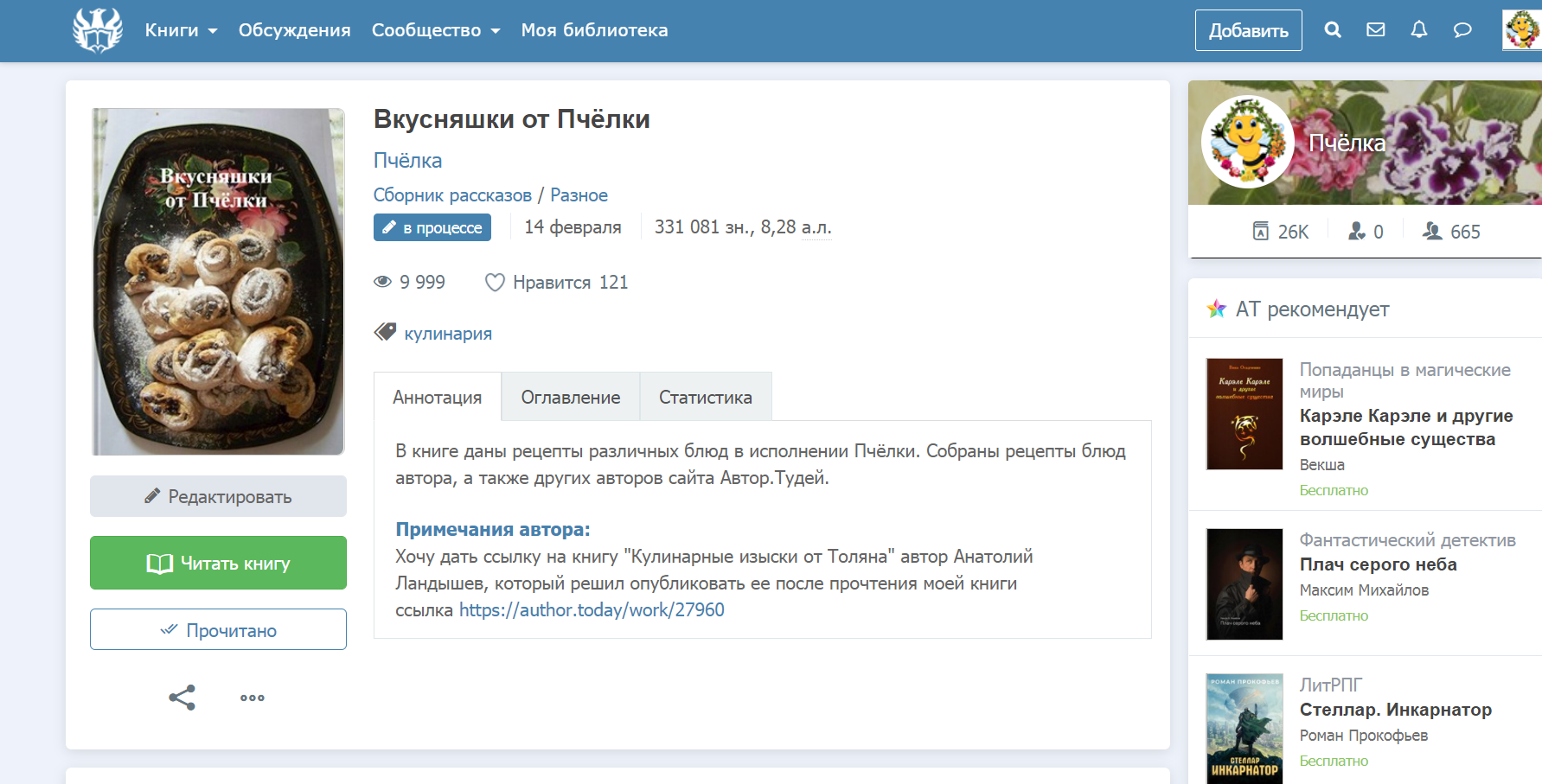Screen dimensions: 1542x784
Task: Check notifications bell icon
Action: (x=1419, y=30)
